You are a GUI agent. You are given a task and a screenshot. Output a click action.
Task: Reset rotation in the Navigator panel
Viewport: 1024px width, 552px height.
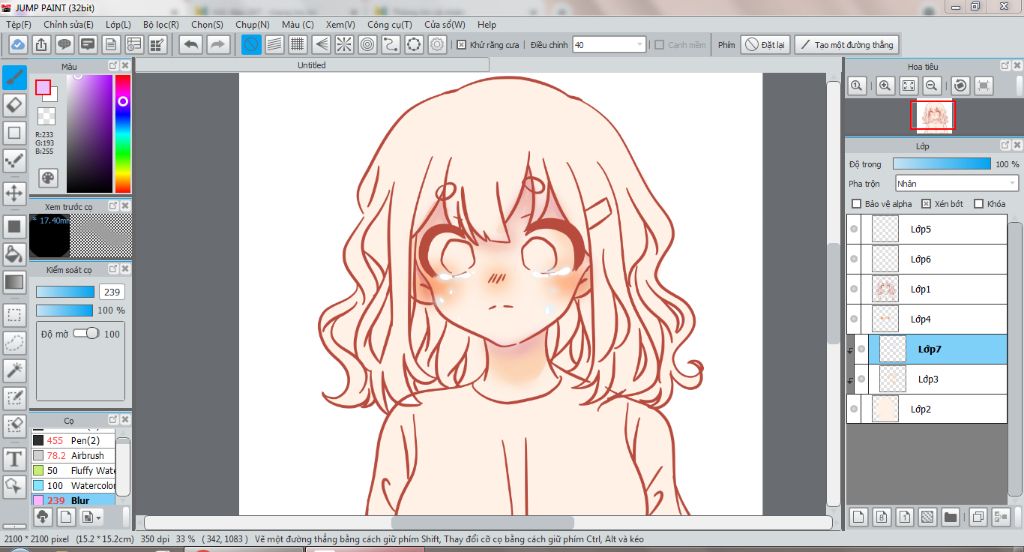pos(960,85)
